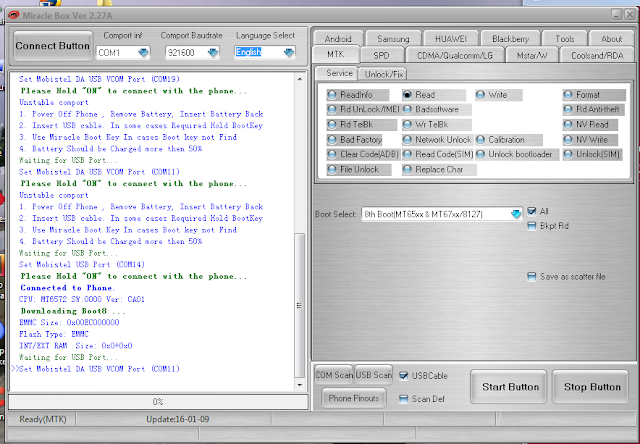
Task: Click the 'Ready(MTK)' status bar entry
Action: click(42, 419)
